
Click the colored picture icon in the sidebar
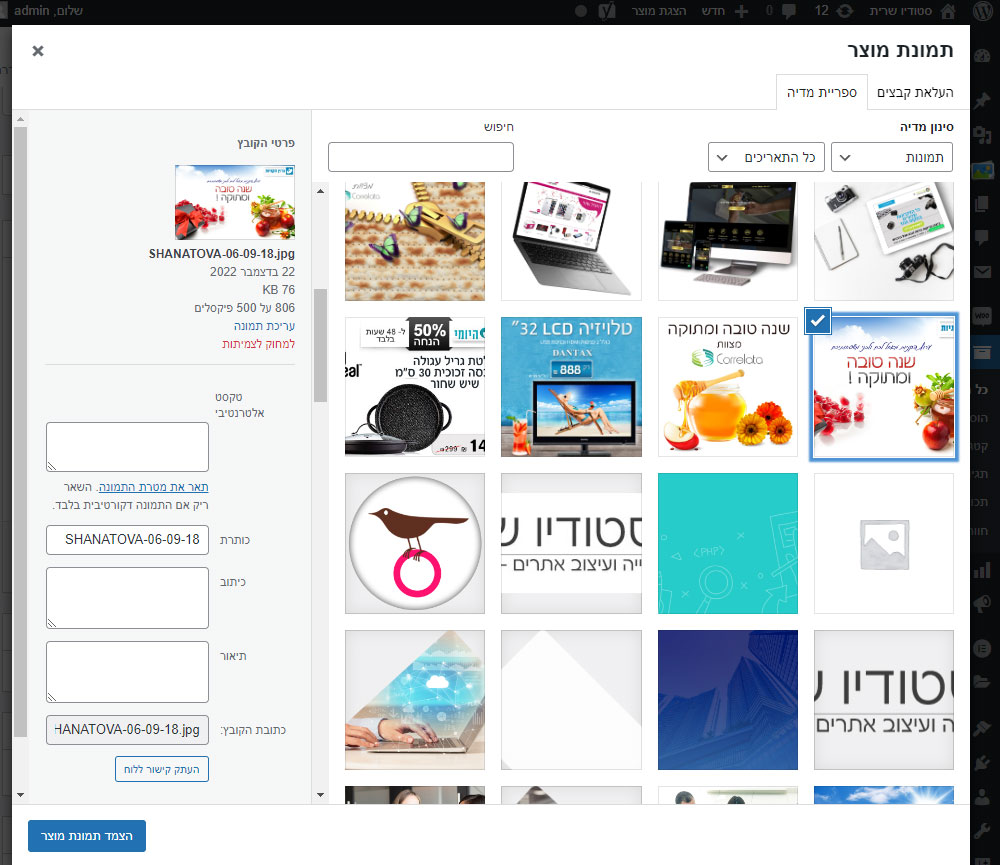tap(982, 170)
